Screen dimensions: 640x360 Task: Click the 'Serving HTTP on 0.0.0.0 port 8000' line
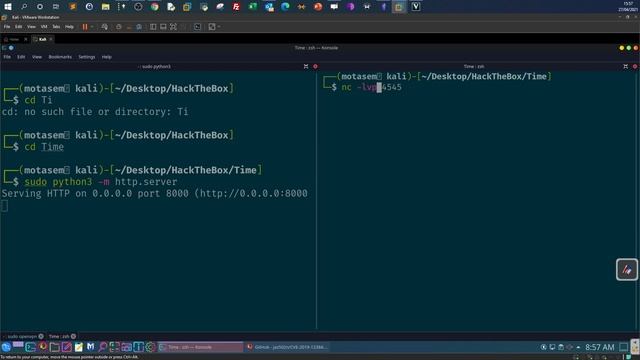(154, 193)
